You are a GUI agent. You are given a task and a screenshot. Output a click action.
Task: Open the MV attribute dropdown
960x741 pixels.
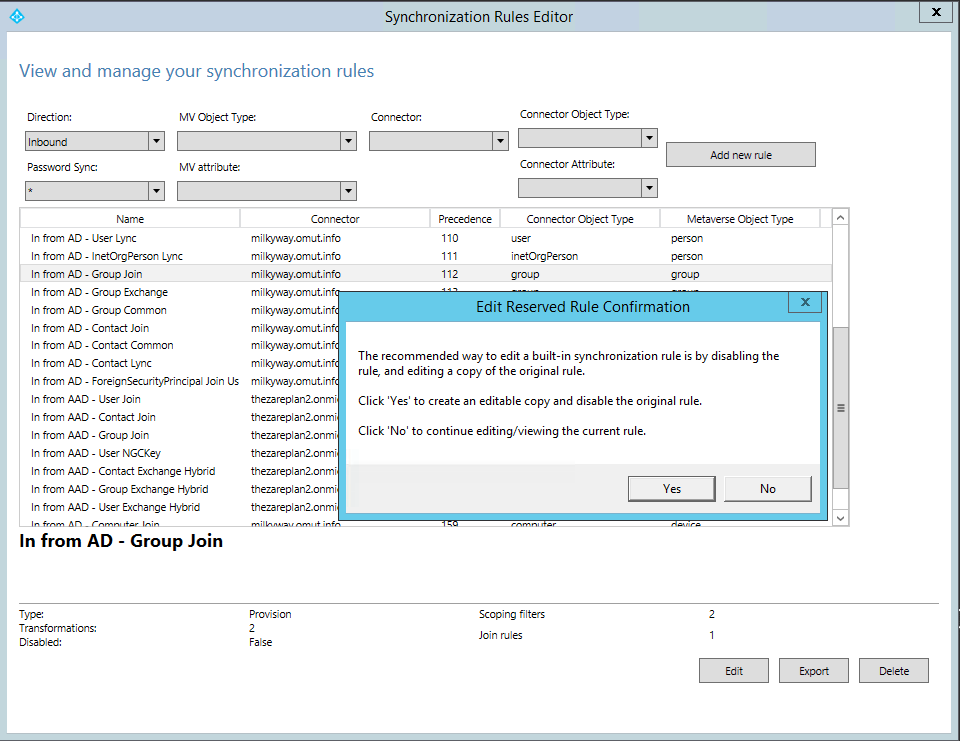coord(267,191)
